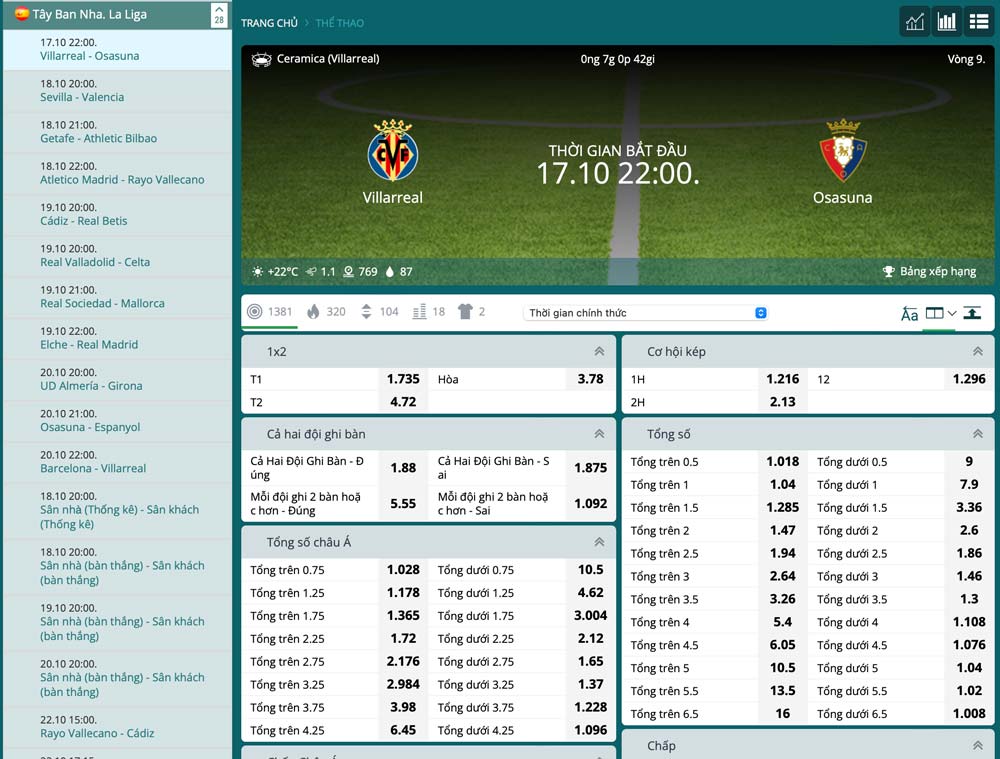Image resolution: width=1000 pixels, height=759 pixels.
Task: Pick Mỗi đội ghi 2 bàn Đúng 5.55
Action: pos(403,503)
